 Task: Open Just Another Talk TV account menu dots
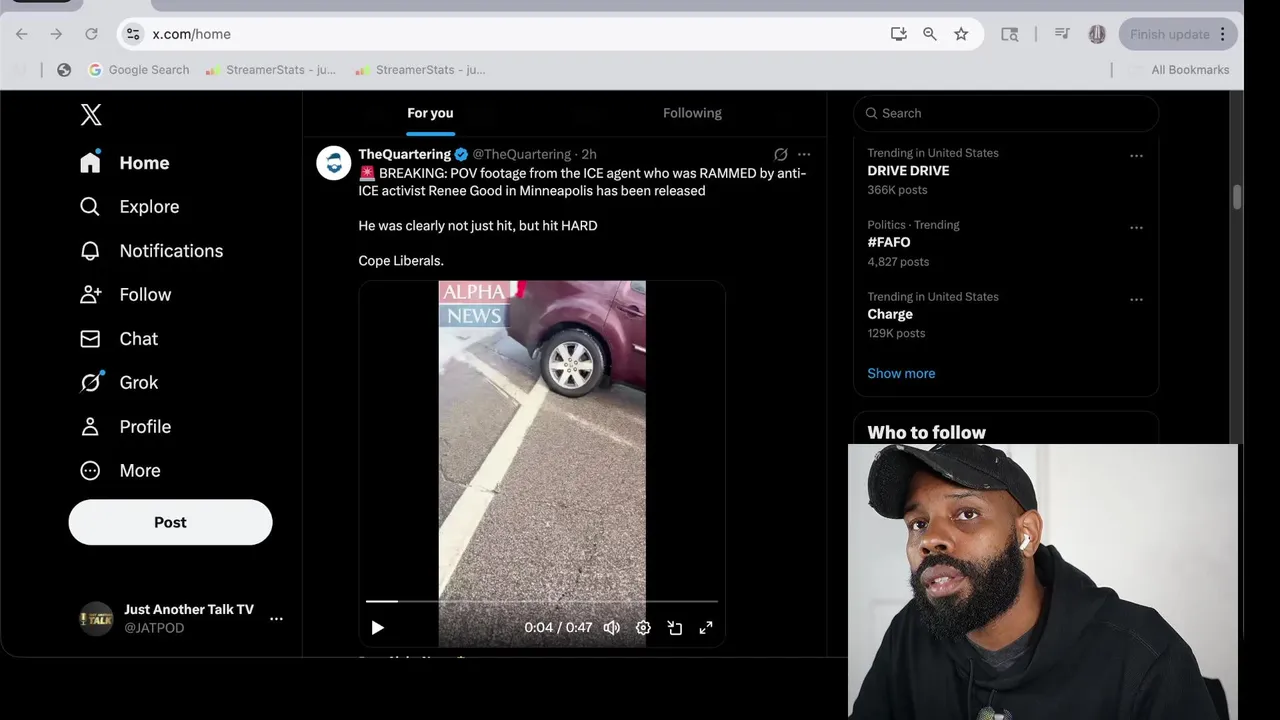pos(276,619)
